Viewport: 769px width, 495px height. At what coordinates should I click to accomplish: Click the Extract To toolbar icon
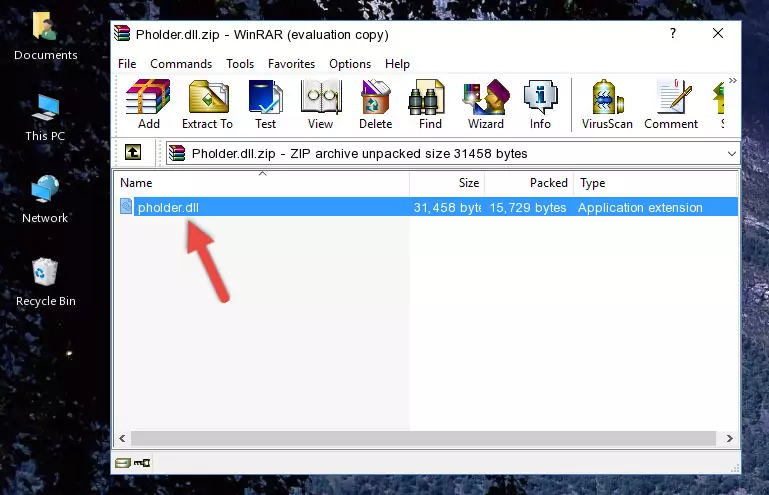tap(207, 104)
